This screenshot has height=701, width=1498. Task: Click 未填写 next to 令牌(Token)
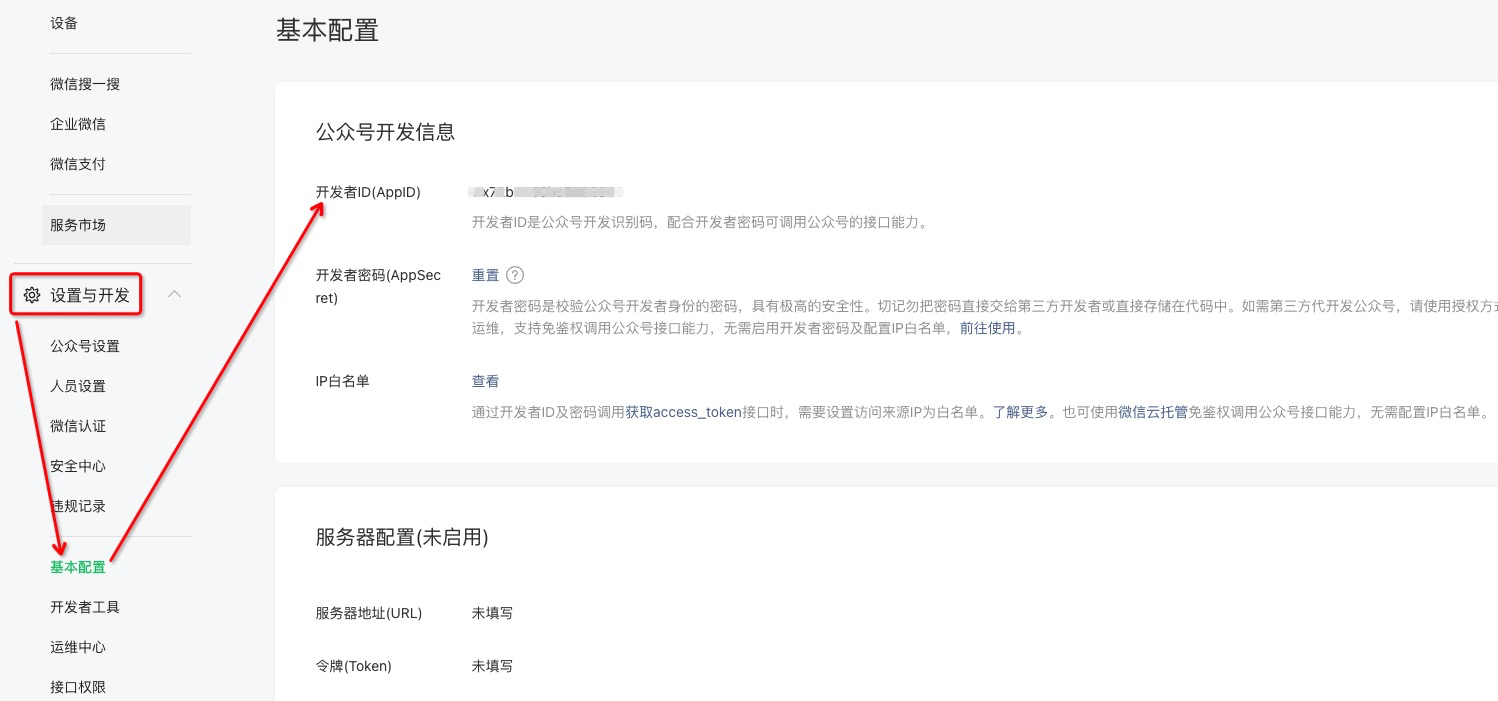tap(492, 666)
